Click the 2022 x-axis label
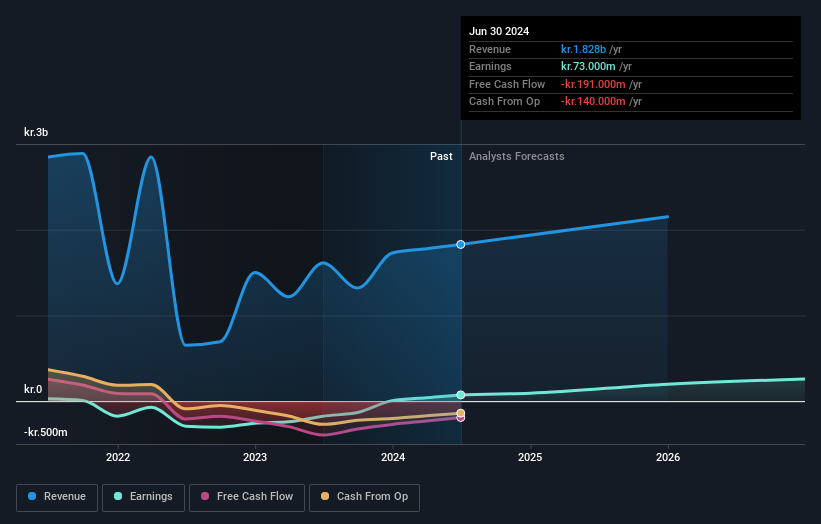 coord(118,458)
